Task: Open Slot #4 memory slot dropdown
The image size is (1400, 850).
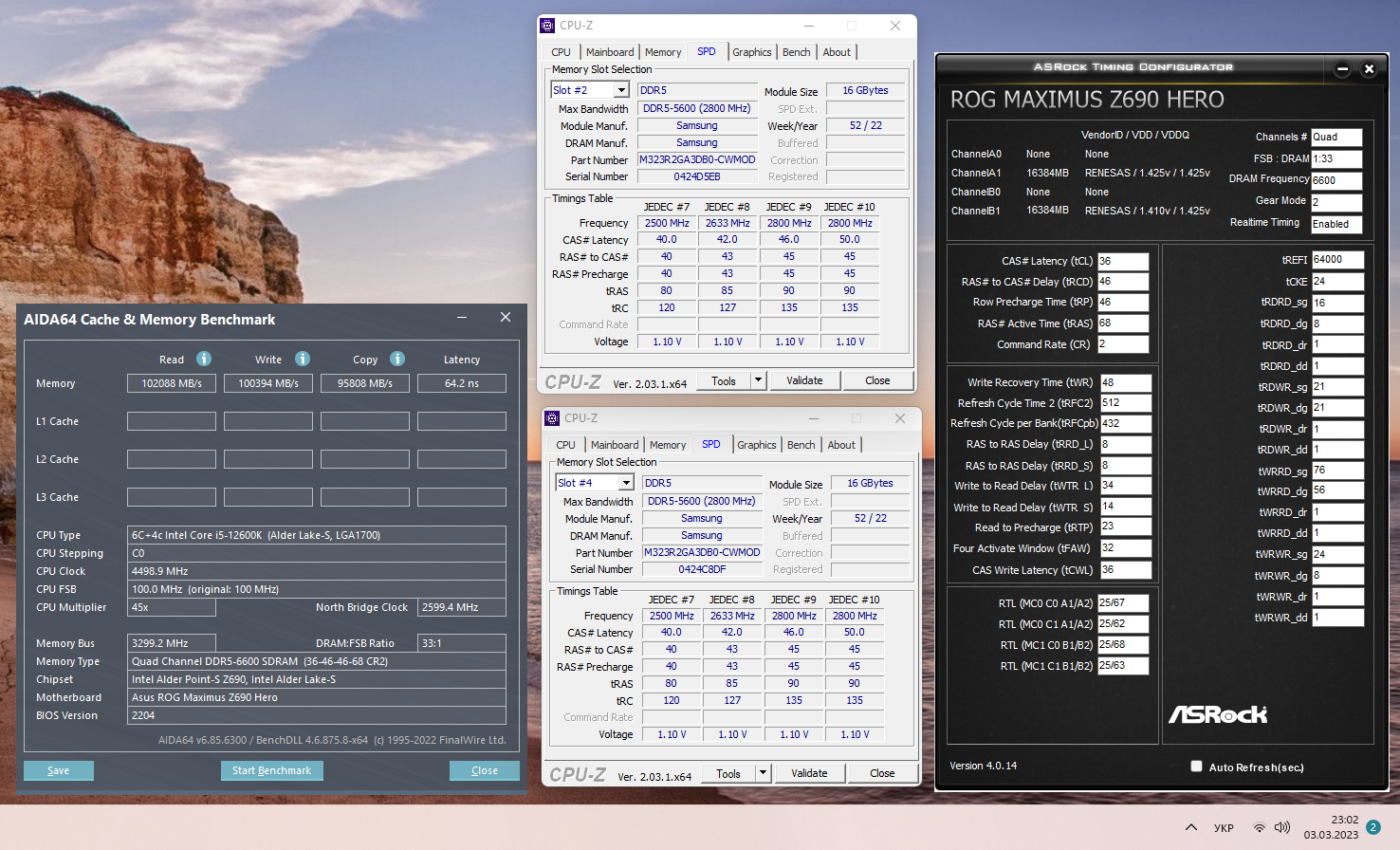Action: [626, 483]
